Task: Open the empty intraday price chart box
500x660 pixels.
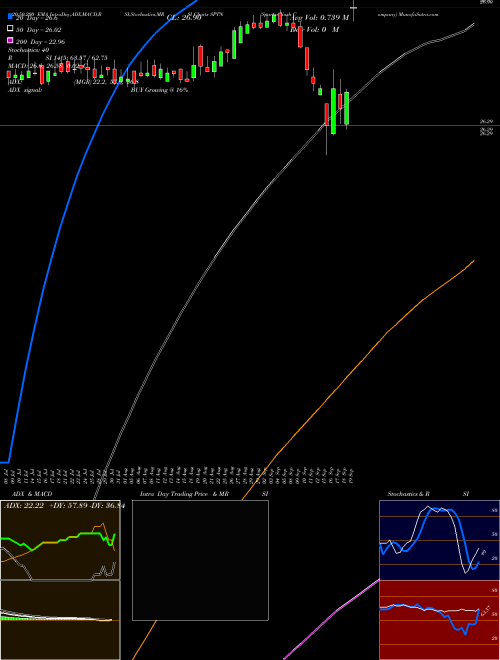Action: [x=200, y=560]
